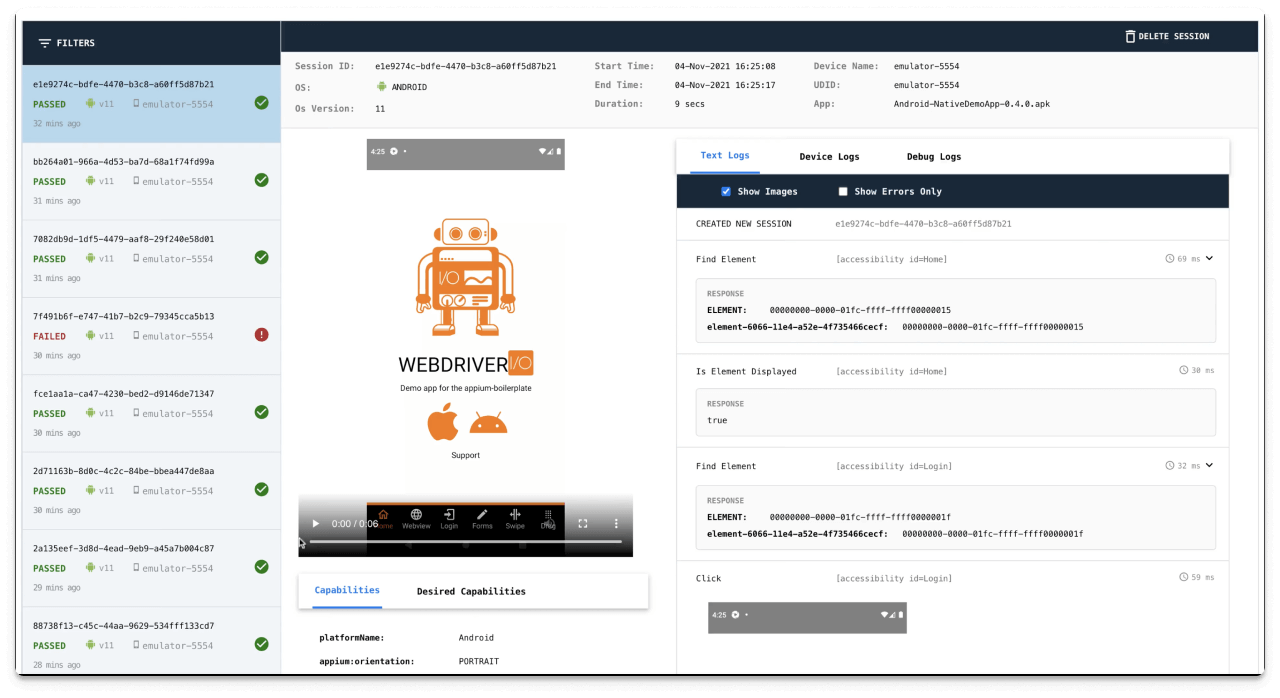Open session fce1aa1a-ca47-4230 in list
Viewport: 1280px width, 698px height.
click(151, 413)
